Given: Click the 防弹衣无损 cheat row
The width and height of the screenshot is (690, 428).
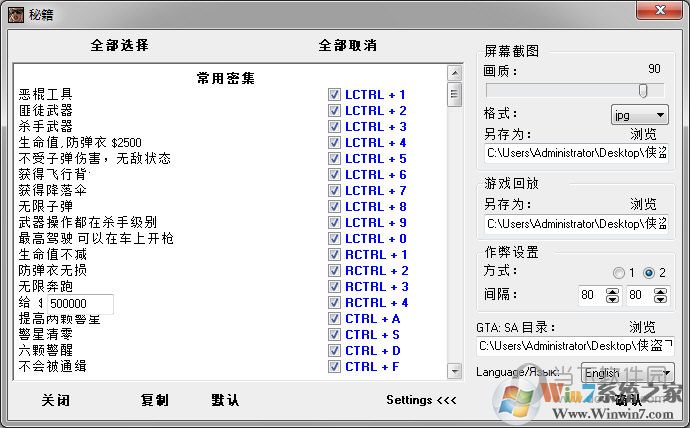Looking at the screenshot, I should (x=52, y=270).
